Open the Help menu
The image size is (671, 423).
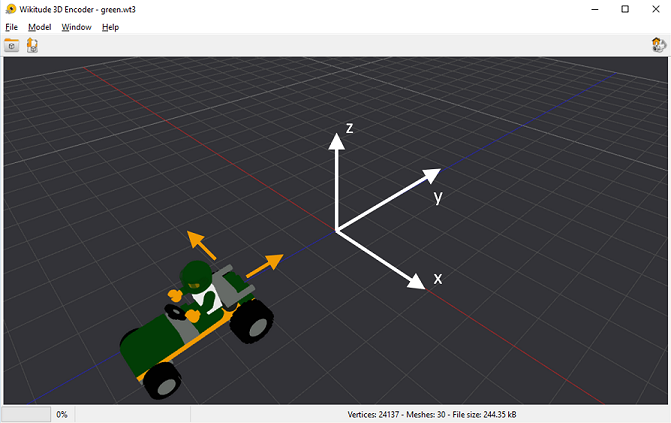coord(110,27)
